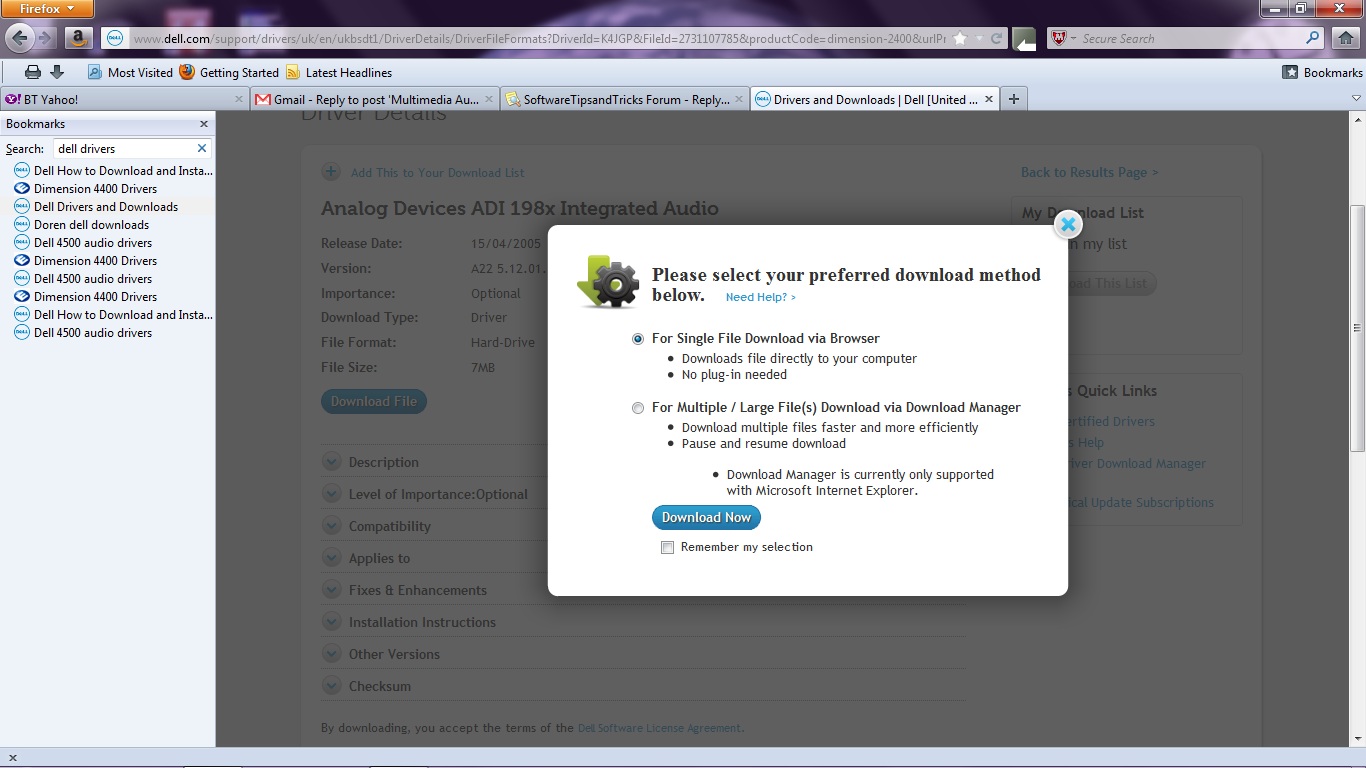Click the green arrow icon beside address bar
The image size is (1366, 768).
1024,39
